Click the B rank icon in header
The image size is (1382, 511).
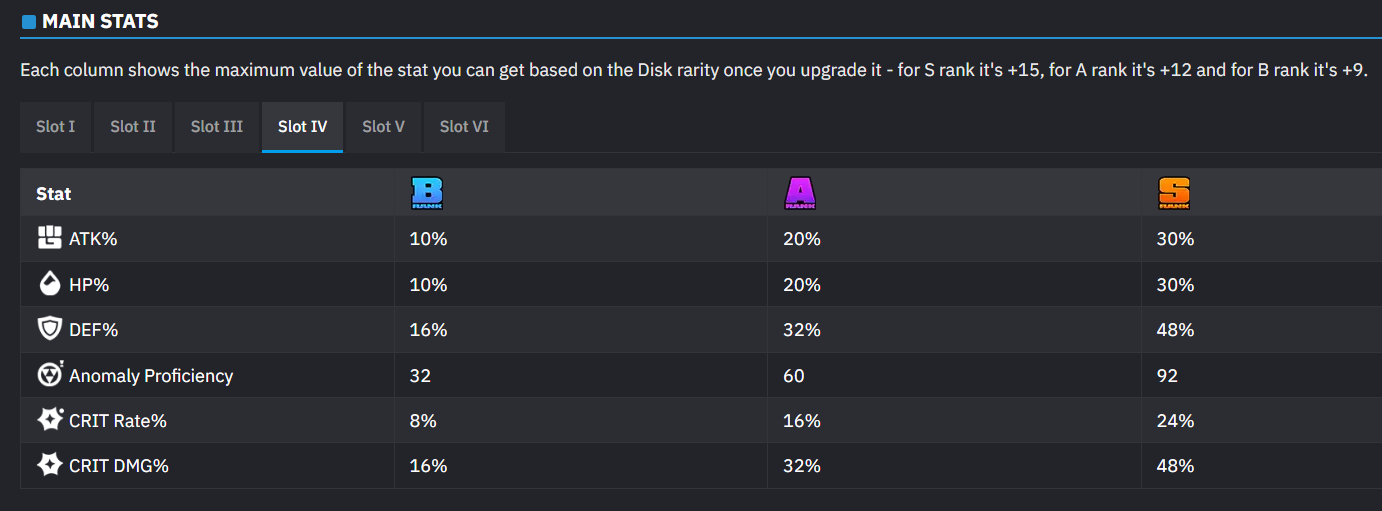427,194
